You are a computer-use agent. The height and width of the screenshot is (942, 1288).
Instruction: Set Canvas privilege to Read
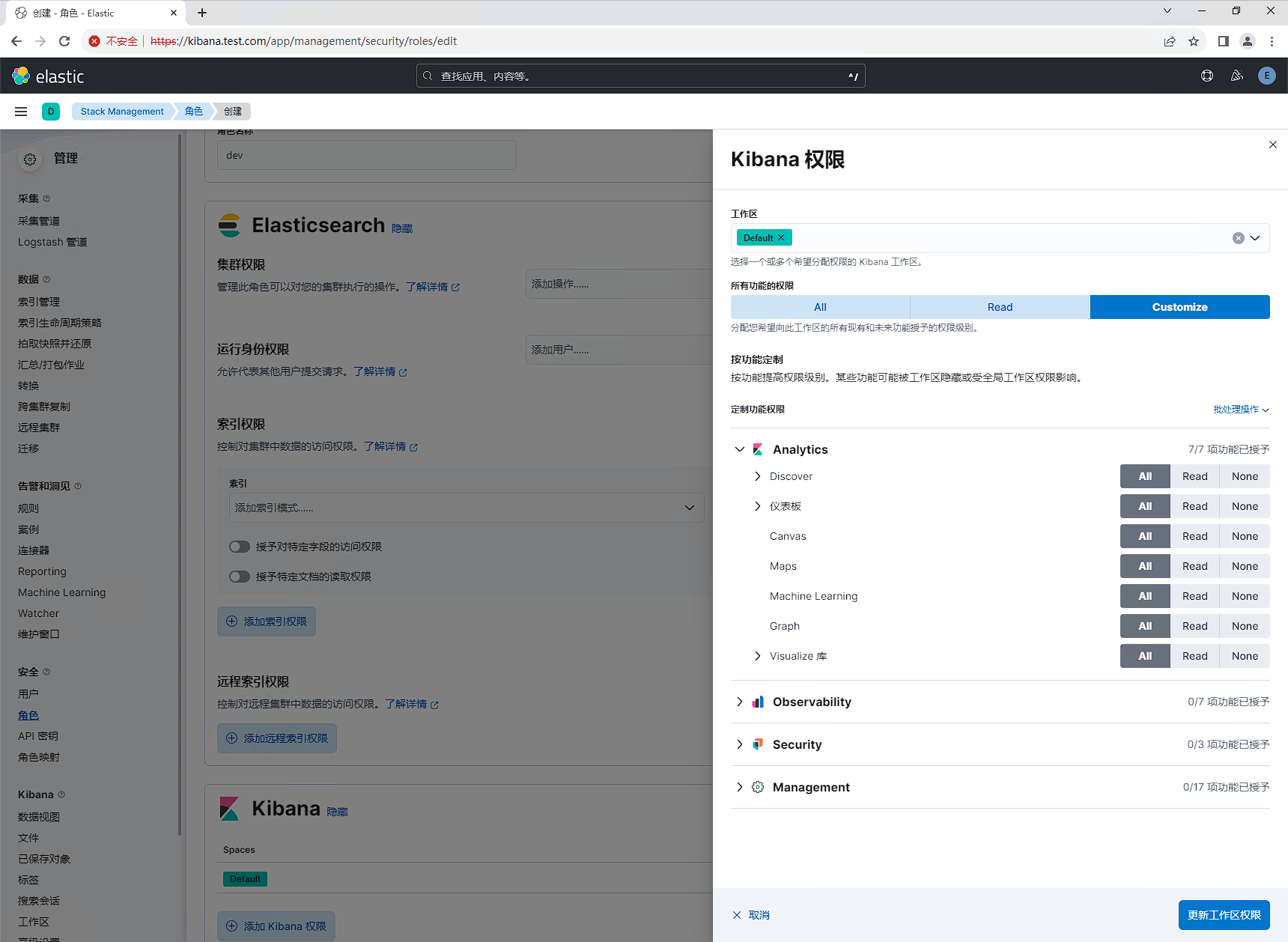pyautogui.click(x=1195, y=536)
